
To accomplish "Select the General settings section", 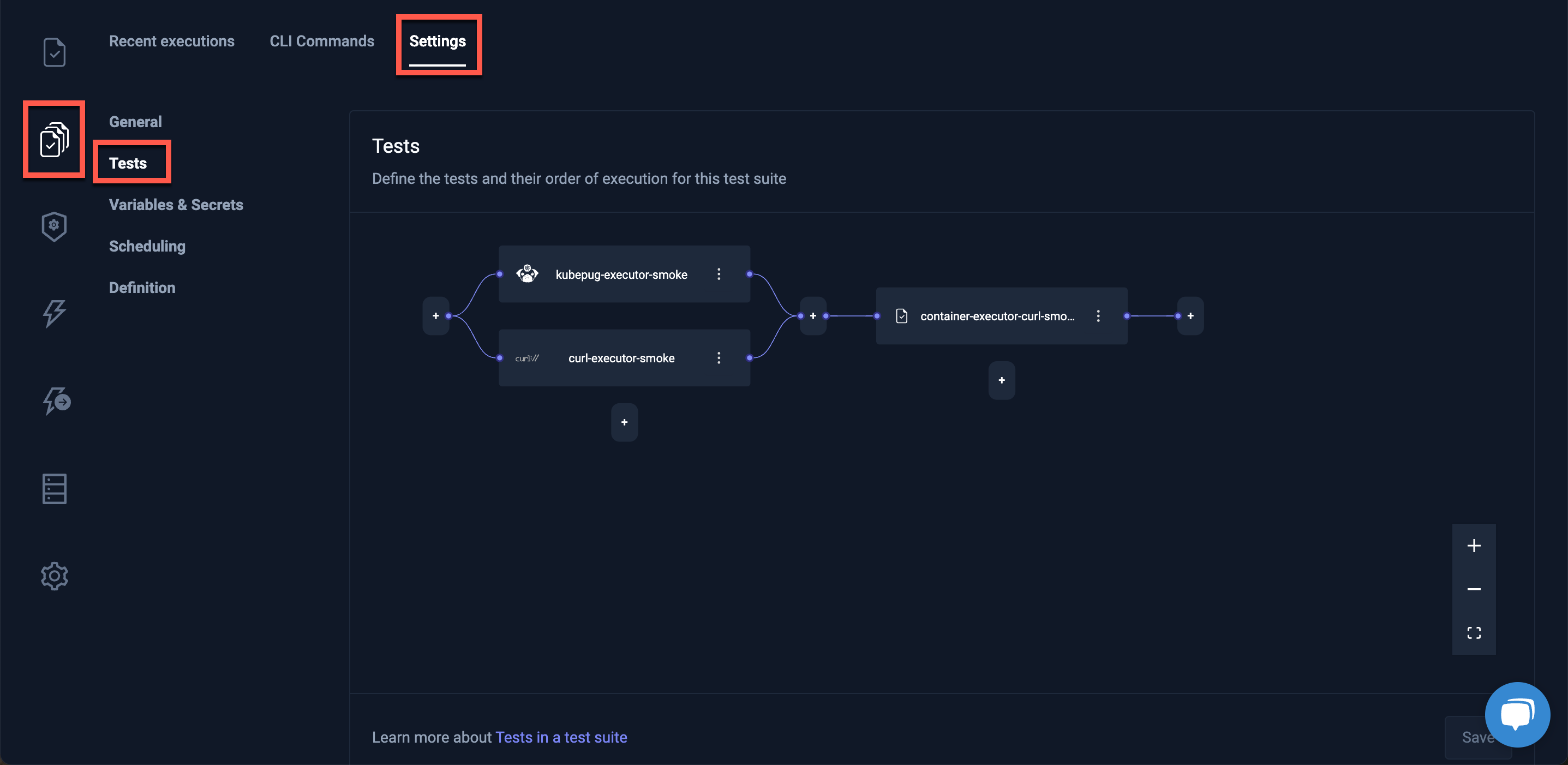I will [x=135, y=121].
